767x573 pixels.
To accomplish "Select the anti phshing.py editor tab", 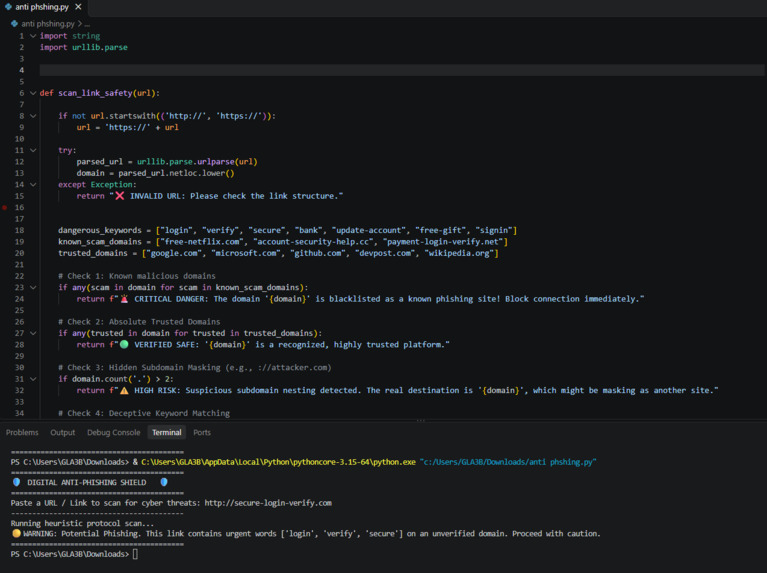I will click(x=43, y=7).
